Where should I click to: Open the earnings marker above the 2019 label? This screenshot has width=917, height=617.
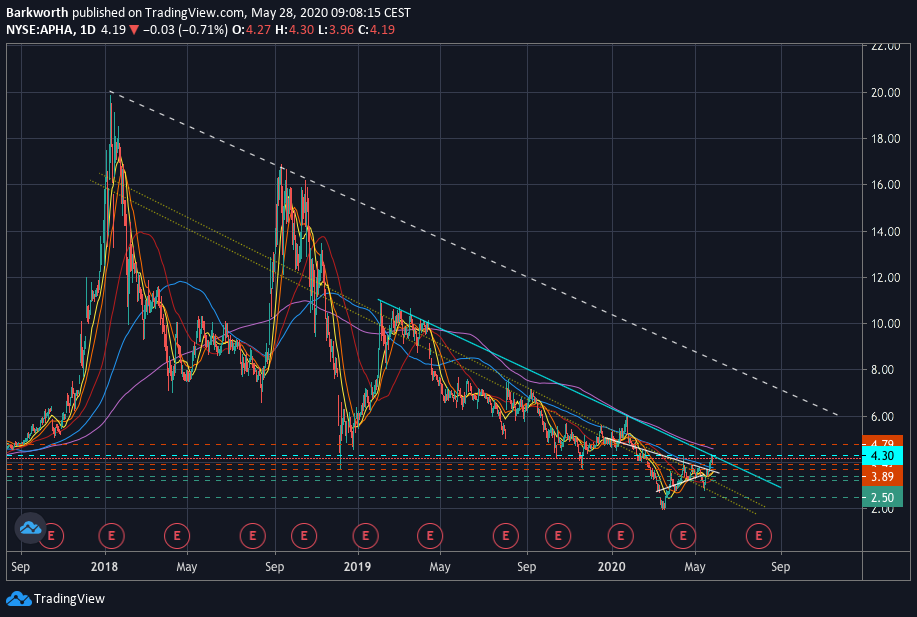366,536
